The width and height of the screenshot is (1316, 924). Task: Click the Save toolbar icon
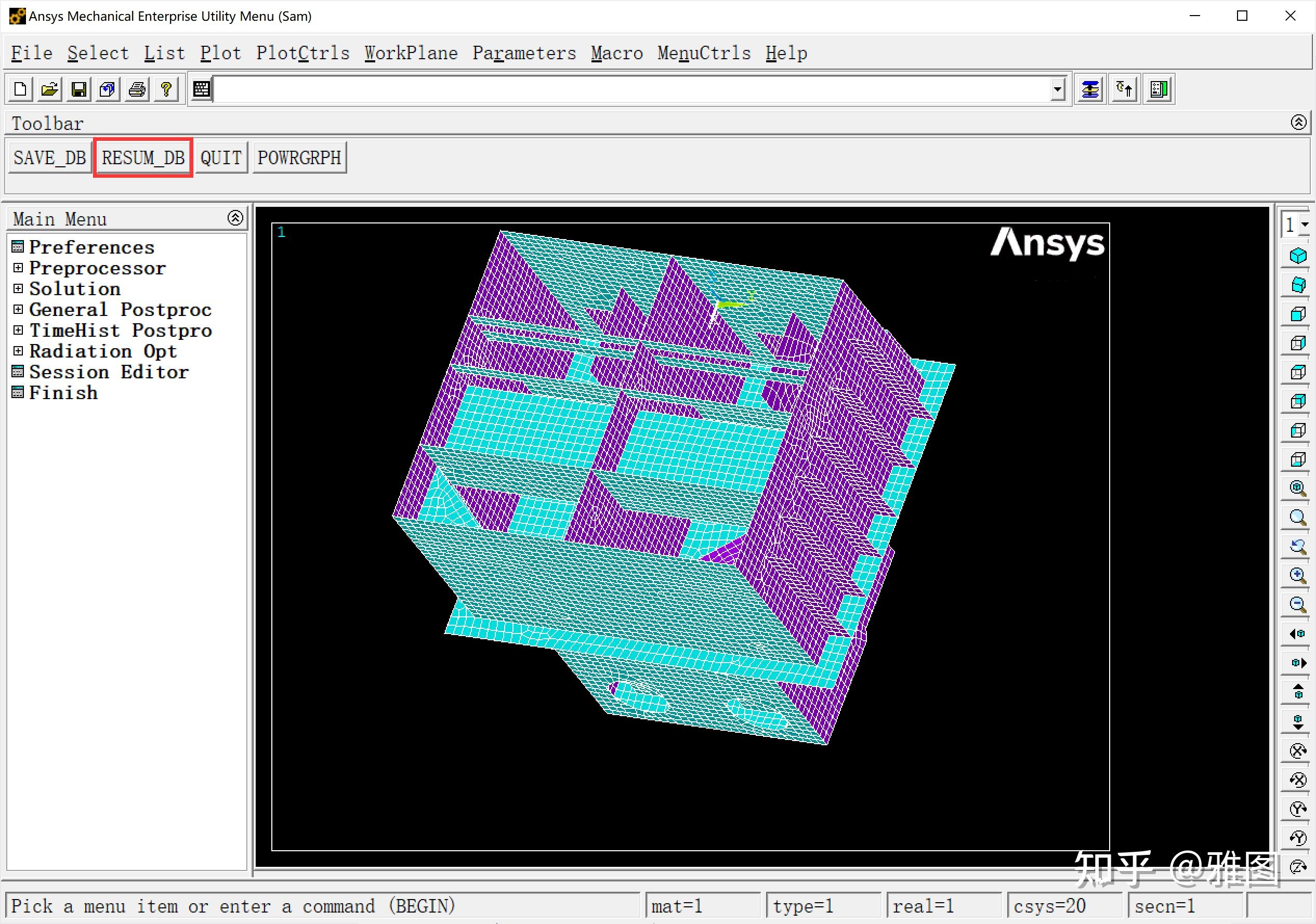78,89
